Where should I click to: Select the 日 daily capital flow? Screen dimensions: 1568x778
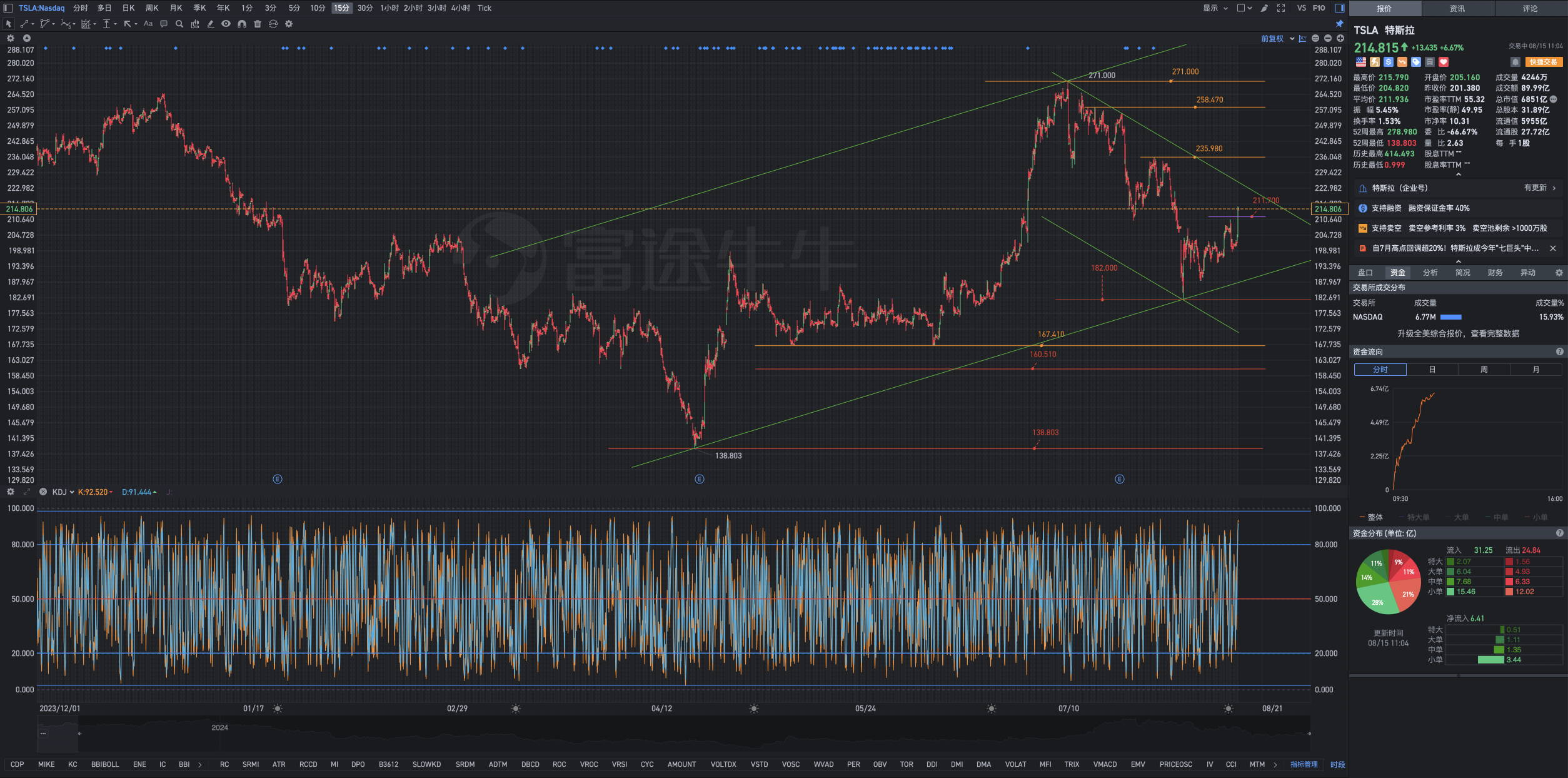point(1432,370)
